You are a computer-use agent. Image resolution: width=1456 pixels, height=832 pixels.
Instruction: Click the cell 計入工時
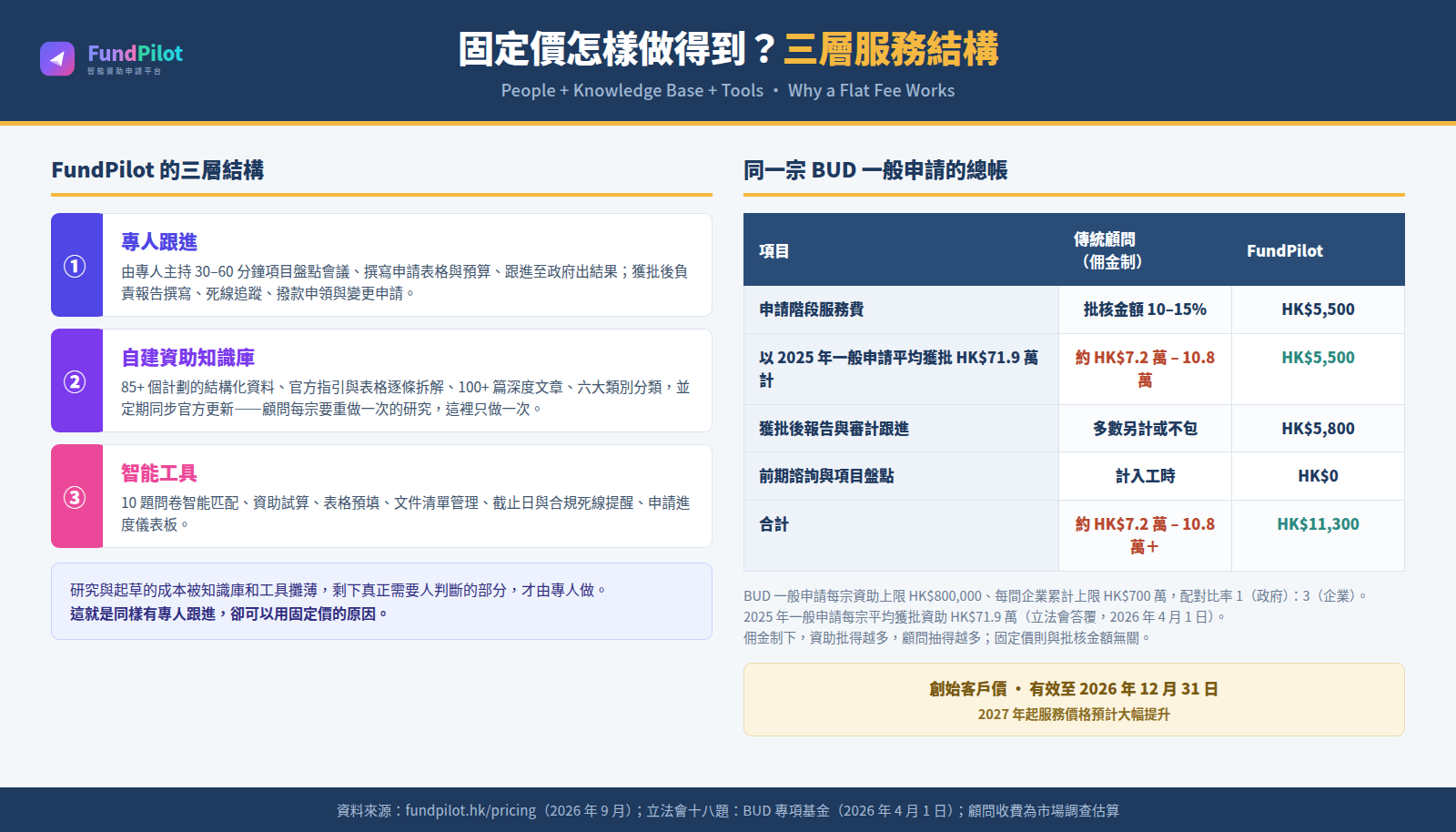pos(1145,476)
